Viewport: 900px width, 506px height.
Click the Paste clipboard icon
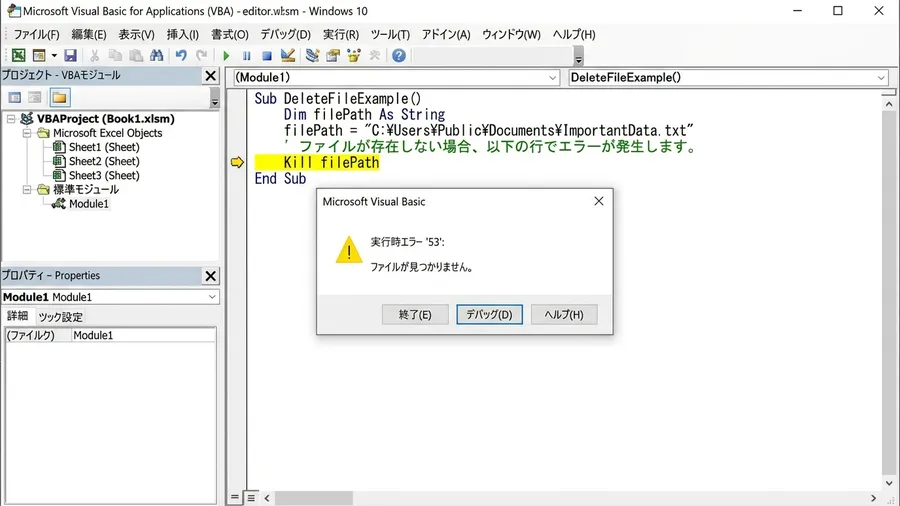pyautogui.click(x=136, y=55)
